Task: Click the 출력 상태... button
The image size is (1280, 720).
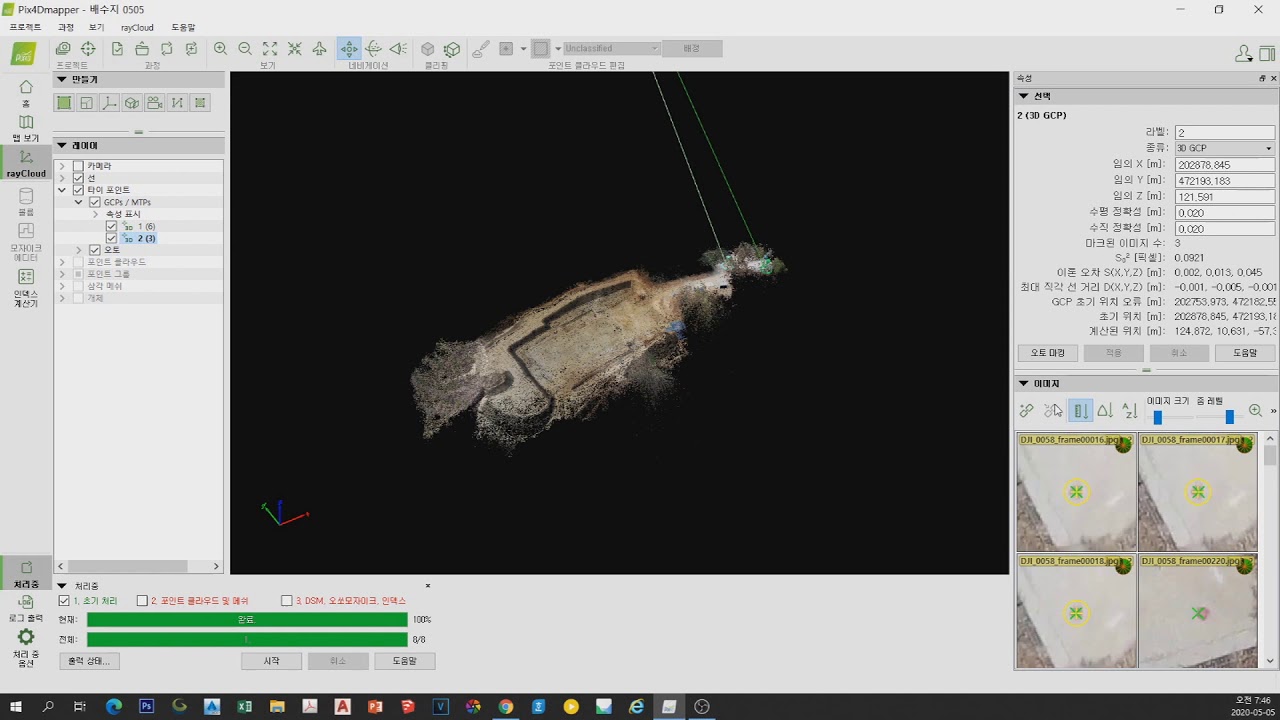Action: click(89, 661)
